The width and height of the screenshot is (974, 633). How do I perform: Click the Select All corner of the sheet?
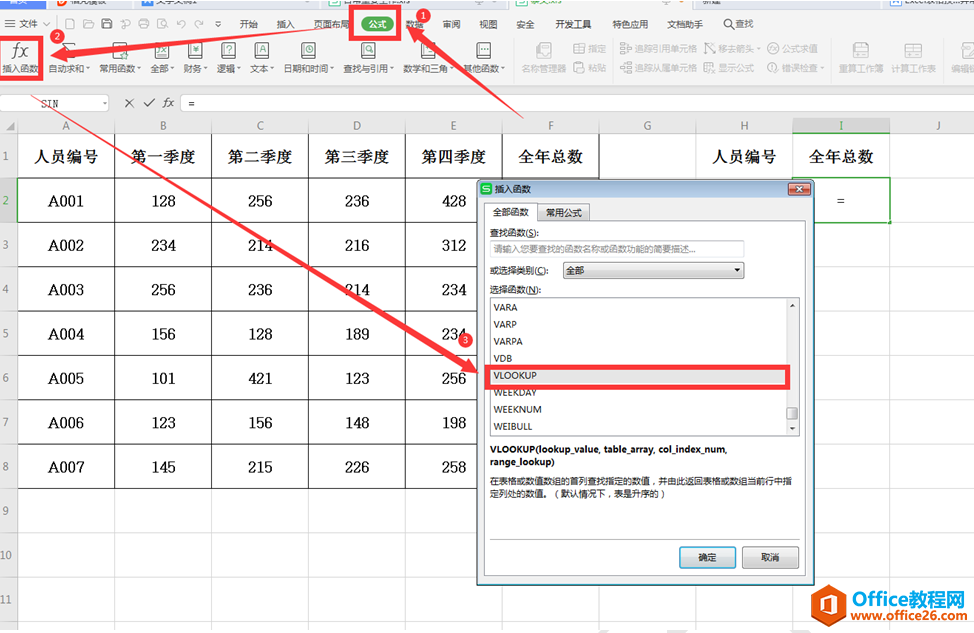coord(9,125)
